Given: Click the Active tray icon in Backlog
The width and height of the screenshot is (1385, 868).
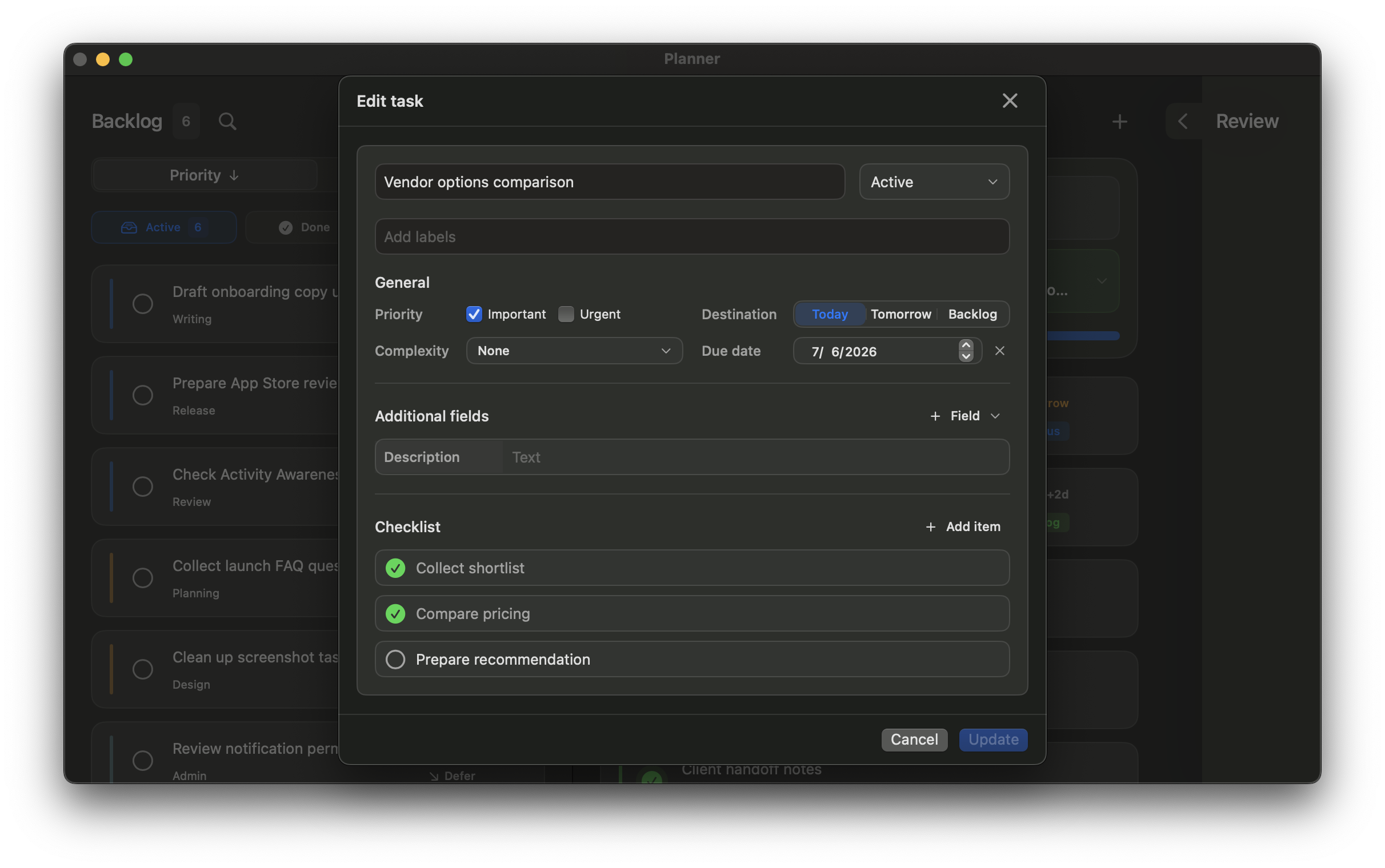Looking at the screenshot, I should (129, 227).
